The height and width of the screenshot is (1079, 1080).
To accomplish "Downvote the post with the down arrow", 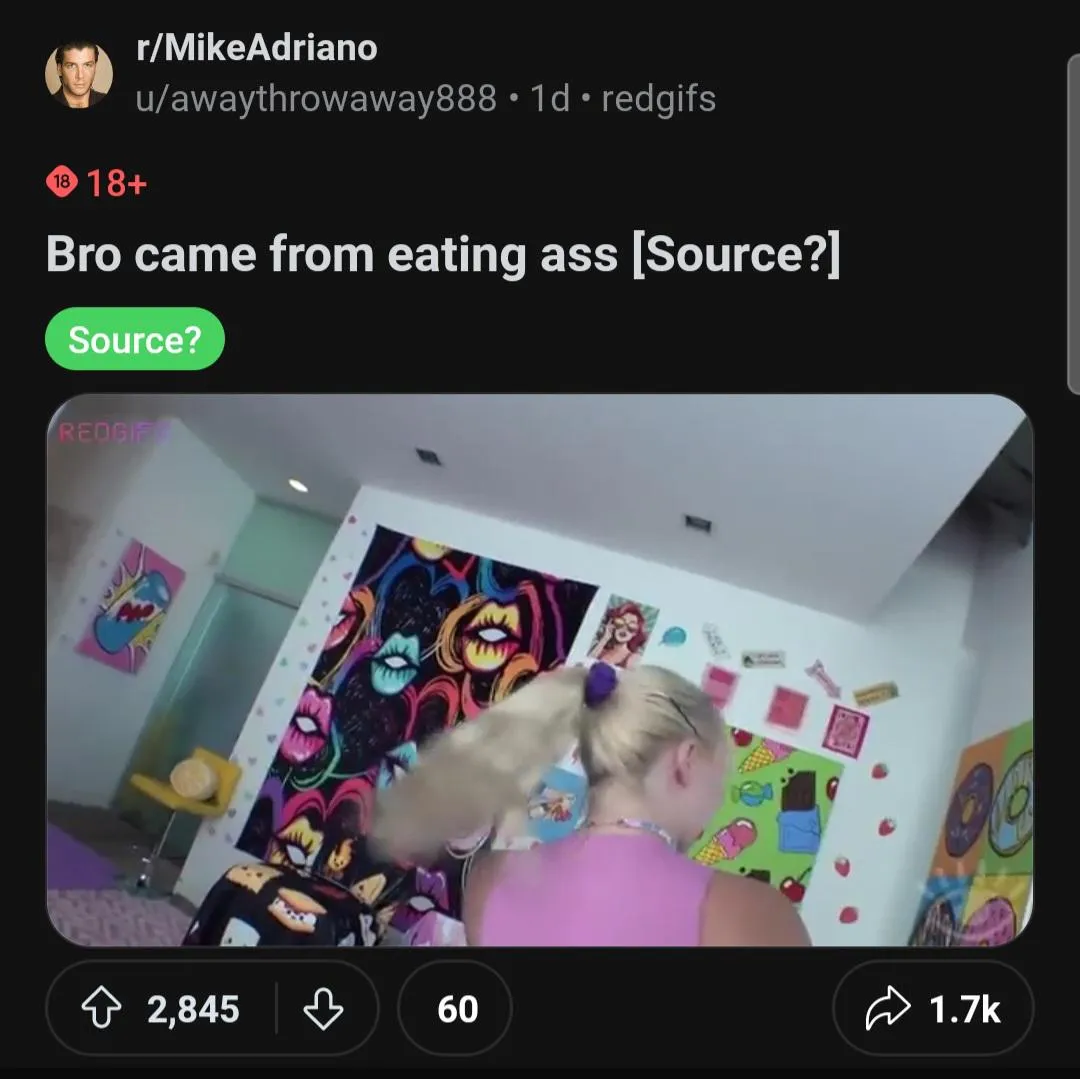I will (322, 1009).
